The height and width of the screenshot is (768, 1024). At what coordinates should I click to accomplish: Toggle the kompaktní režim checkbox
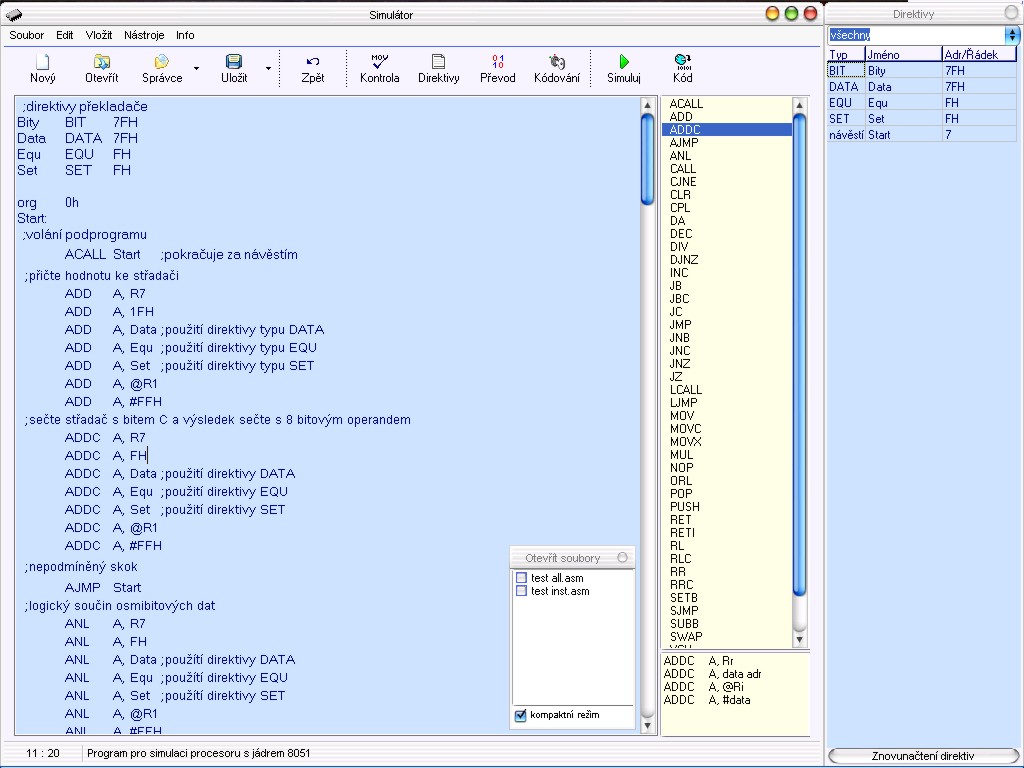click(x=521, y=715)
